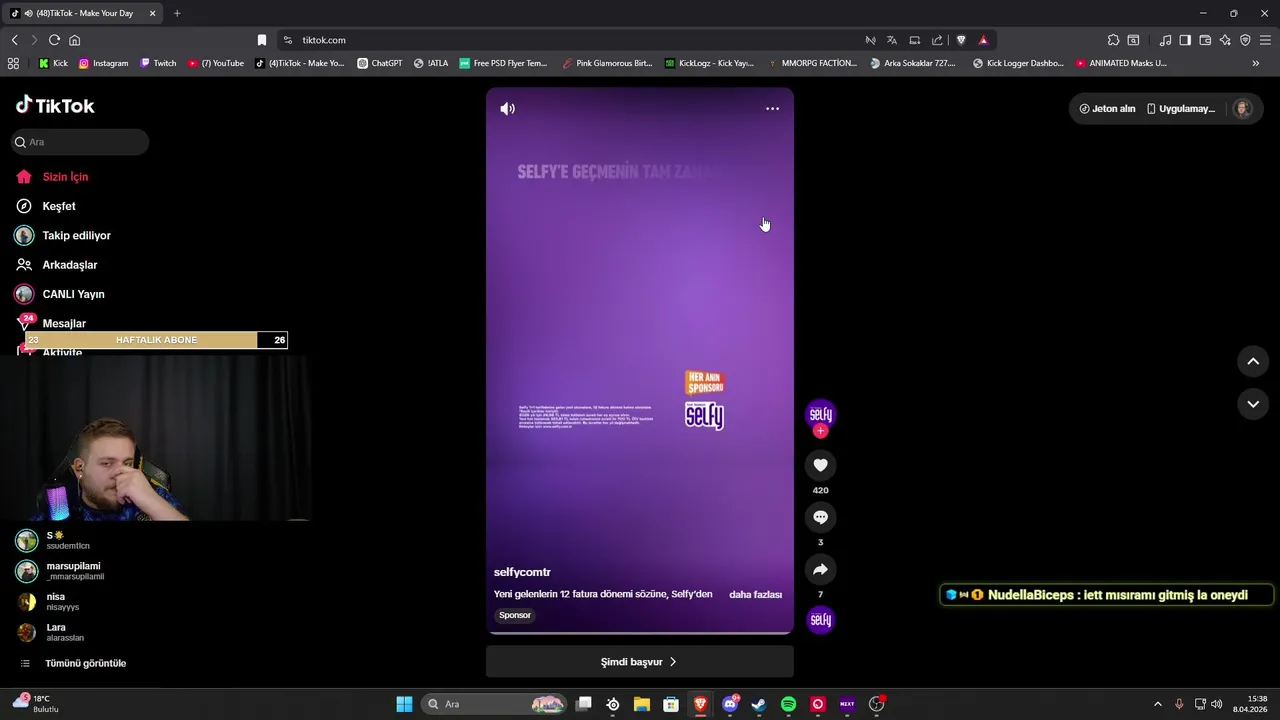1280x720 pixels.
Task: Open the Windows Start menu
Action: coord(404,704)
